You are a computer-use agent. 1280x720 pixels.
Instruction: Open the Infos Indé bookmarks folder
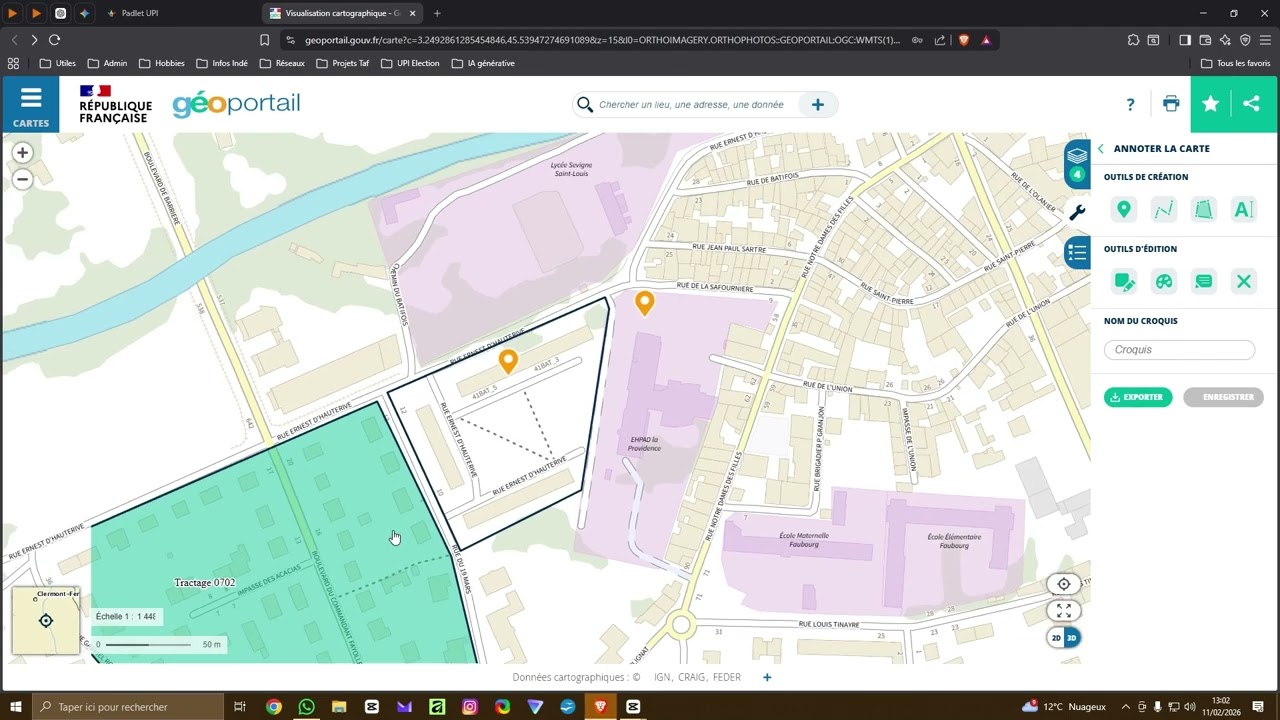tap(221, 63)
